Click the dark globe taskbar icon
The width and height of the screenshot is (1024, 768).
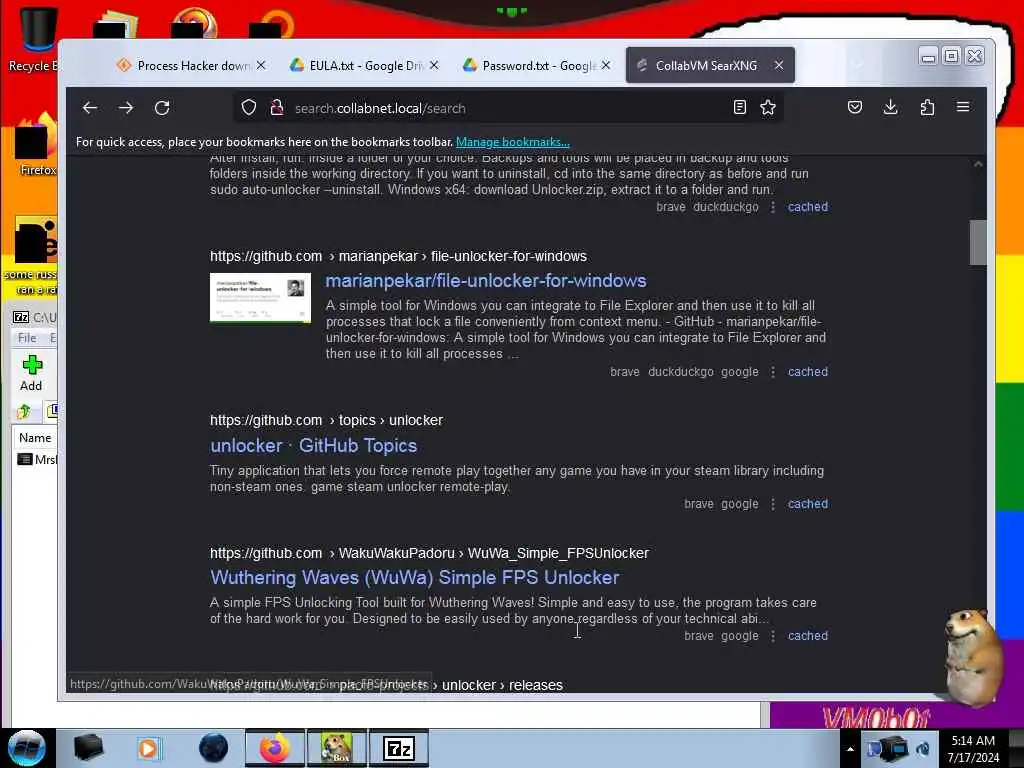click(x=213, y=748)
